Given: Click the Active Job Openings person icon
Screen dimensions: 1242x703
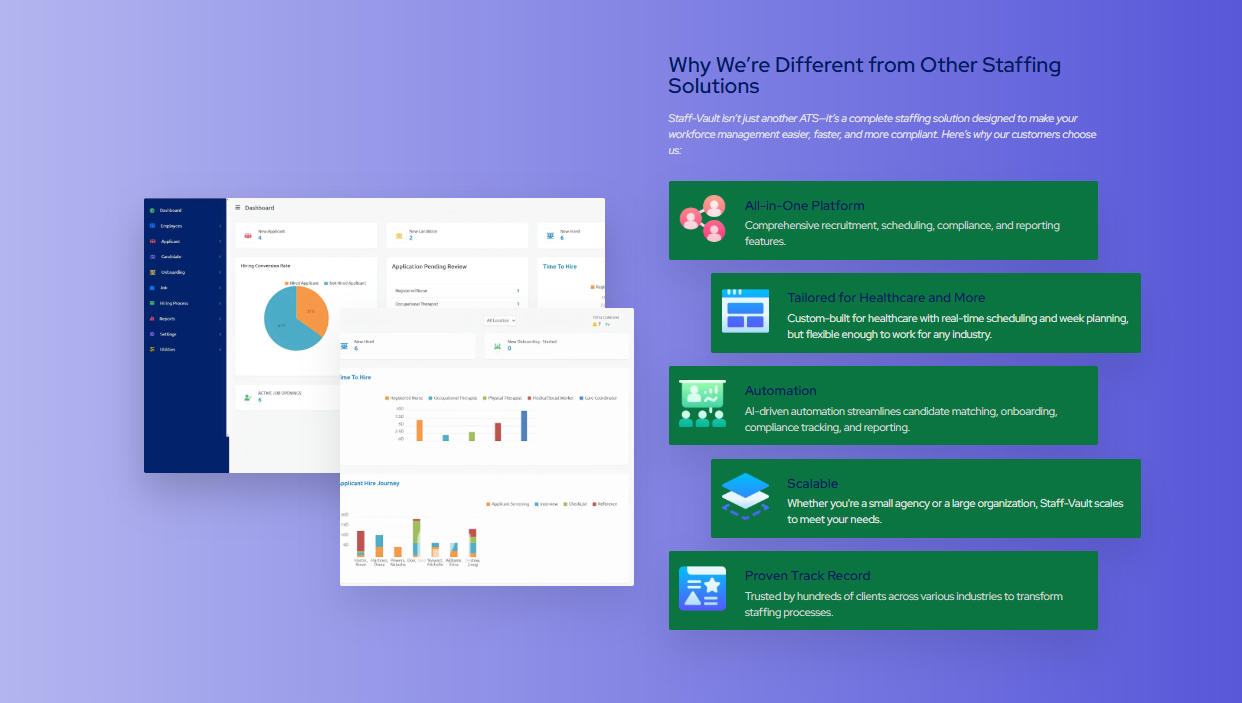Looking at the screenshot, I should click(247, 398).
